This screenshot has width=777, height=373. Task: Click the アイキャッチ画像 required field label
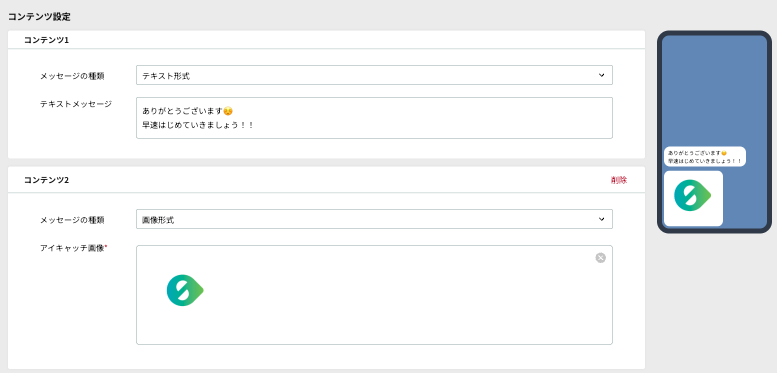pos(74,249)
